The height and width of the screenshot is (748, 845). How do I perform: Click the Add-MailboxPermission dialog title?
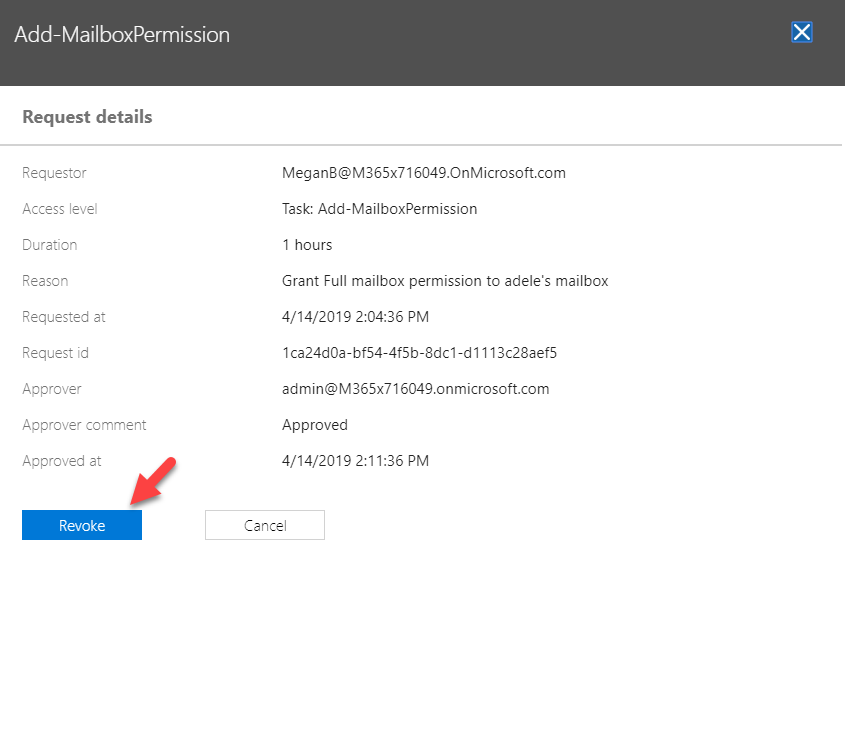(x=122, y=34)
